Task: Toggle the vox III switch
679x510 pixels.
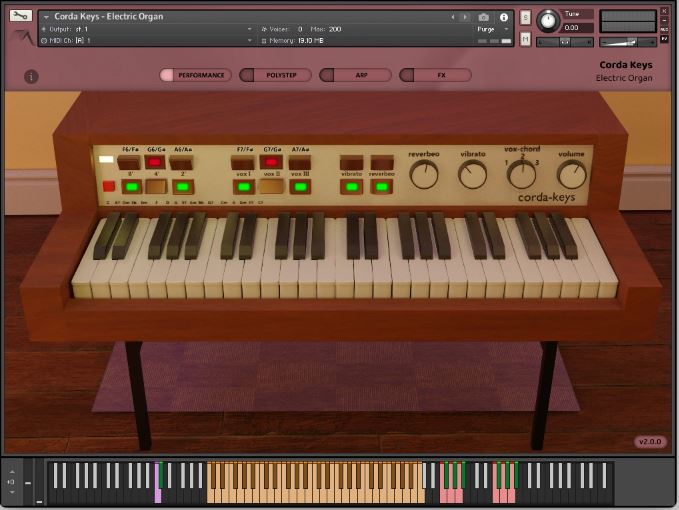Action: (301, 187)
